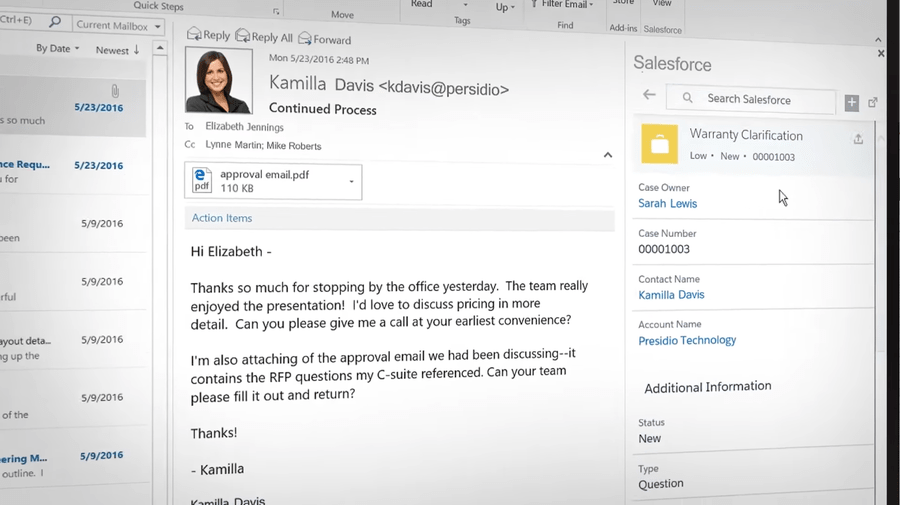900x505 pixels.
Task: Click the Status value New
Action: (650, 438)
